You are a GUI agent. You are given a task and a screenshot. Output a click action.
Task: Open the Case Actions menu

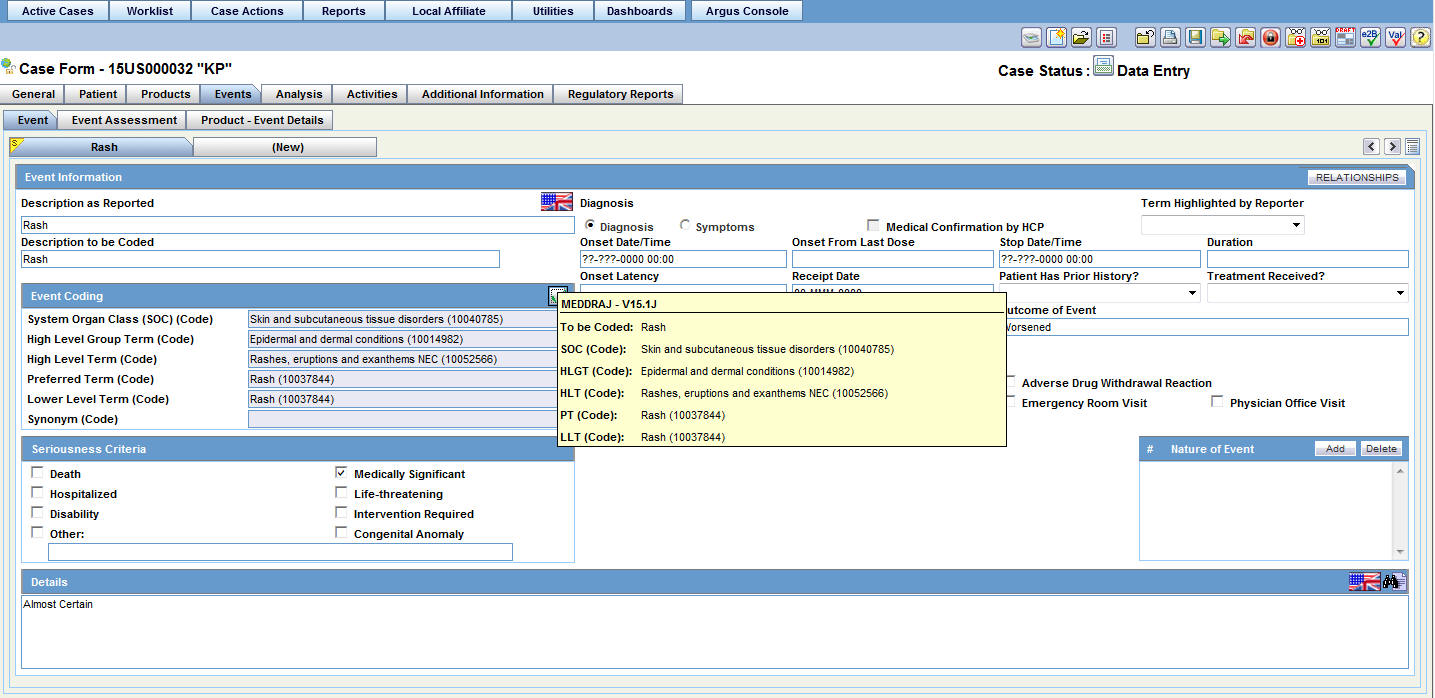pyautogui.click(x=247, y=11)
